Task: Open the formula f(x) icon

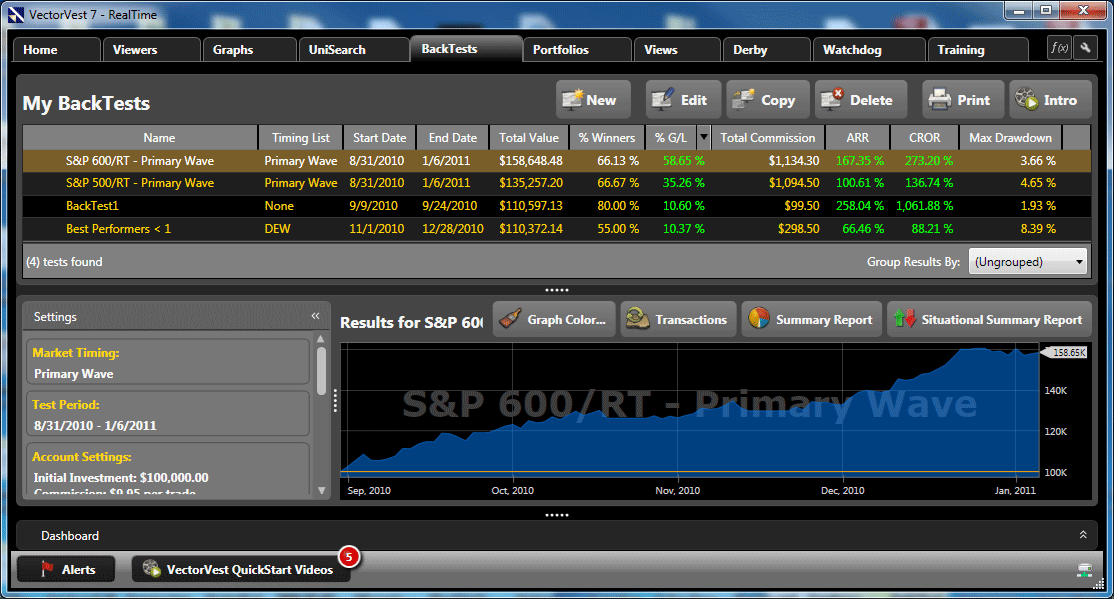Action: pos(1058,48)
